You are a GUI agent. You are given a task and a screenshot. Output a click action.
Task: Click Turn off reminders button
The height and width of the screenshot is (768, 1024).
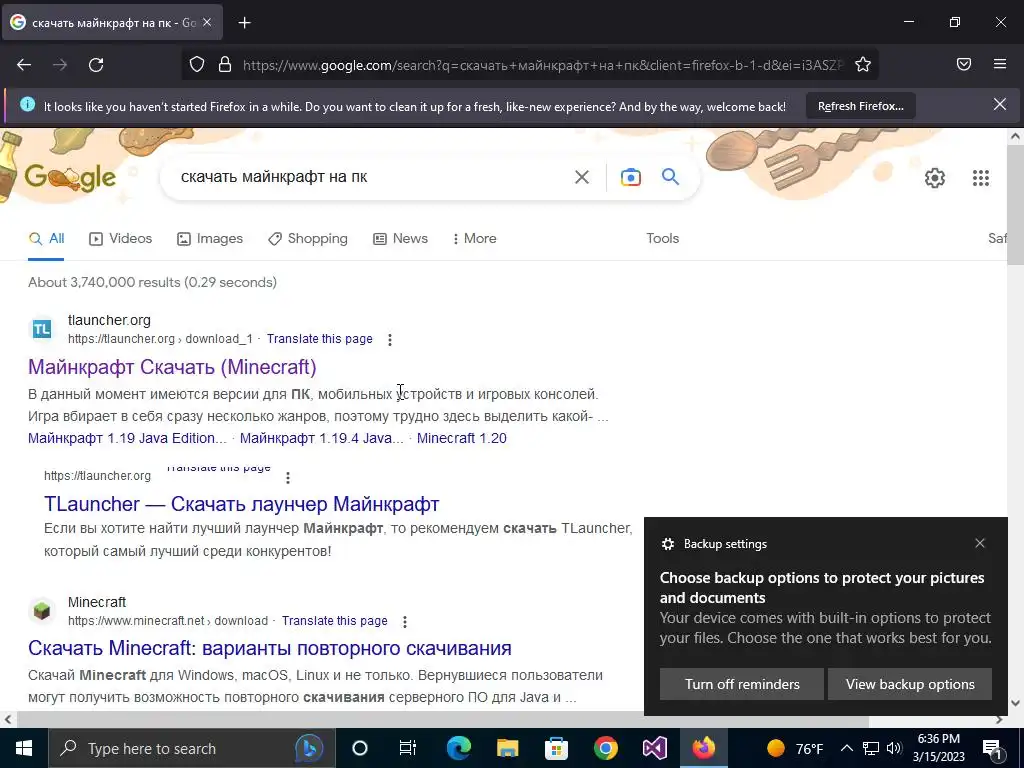click(x=742, y=684)
